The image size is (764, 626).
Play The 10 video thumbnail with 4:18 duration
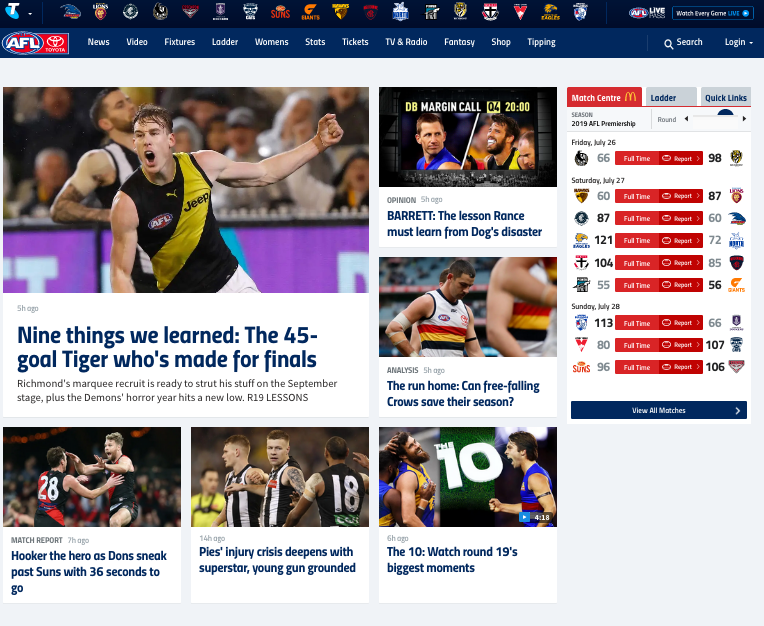(x=468, y=477)
